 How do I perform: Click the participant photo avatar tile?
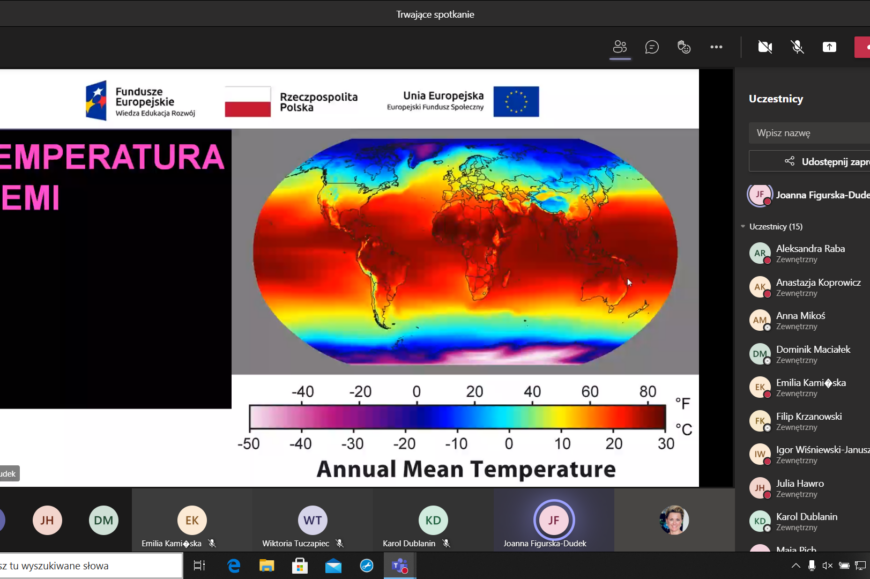click(674, 520)
